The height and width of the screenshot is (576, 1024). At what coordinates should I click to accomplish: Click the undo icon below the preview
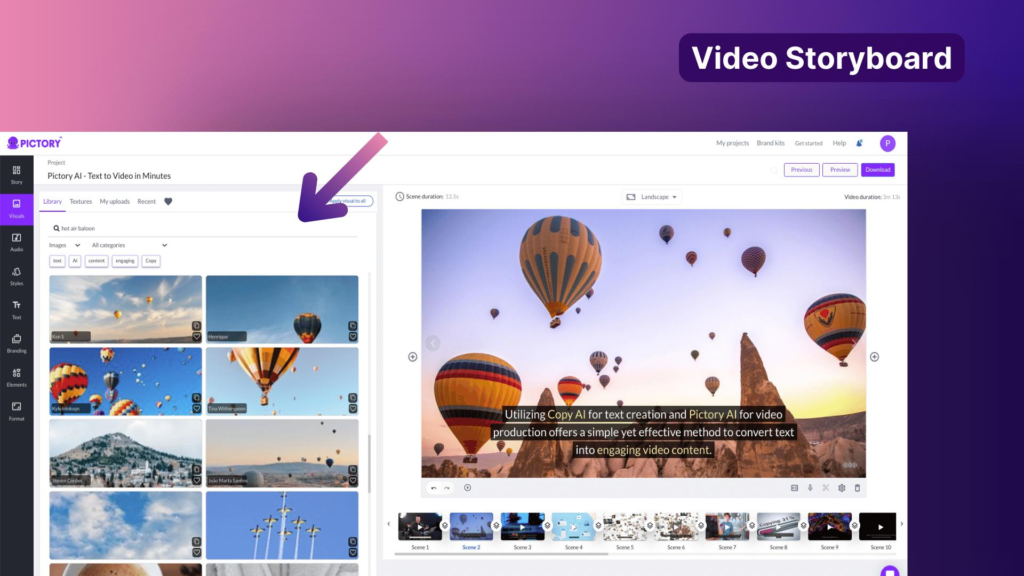434,489
